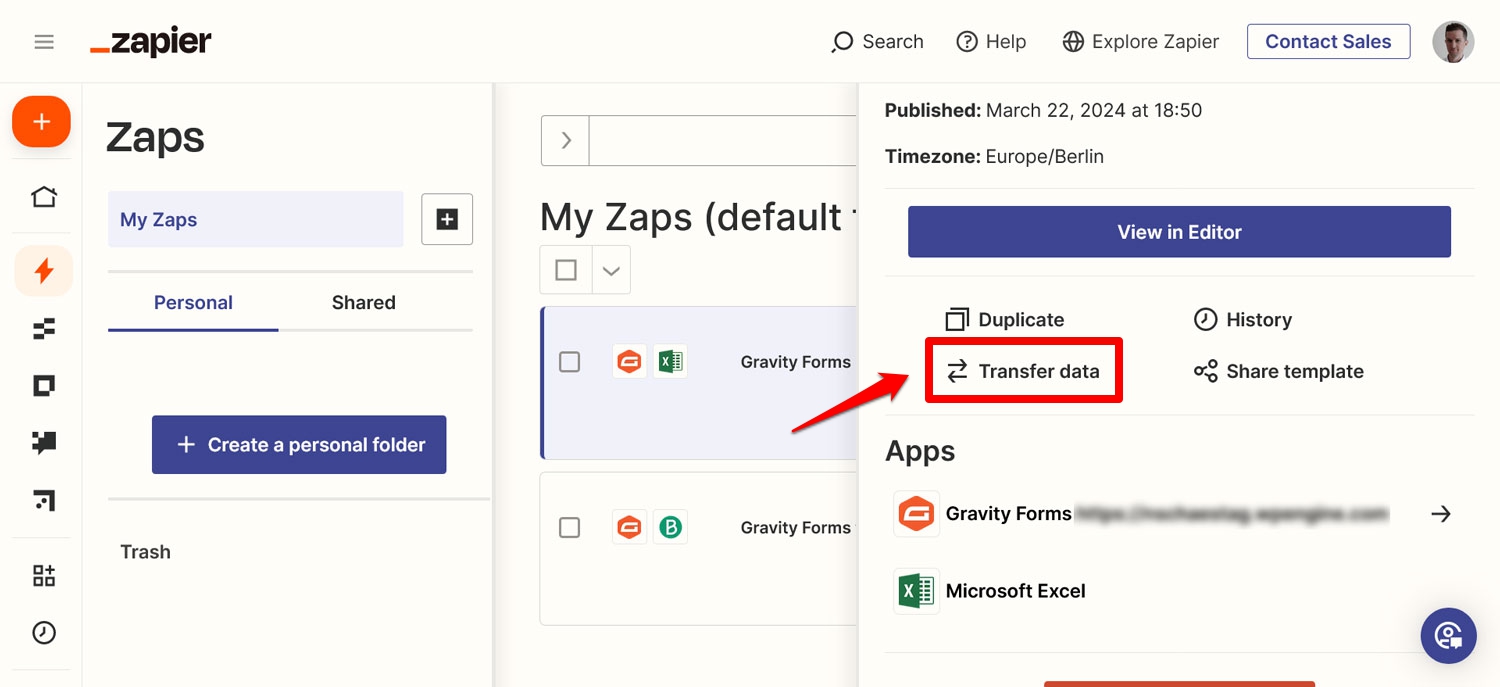Expand the panel with the chevron button
Image resolution: width=1500 pixels, height=687 pixels.
point(566,140)
